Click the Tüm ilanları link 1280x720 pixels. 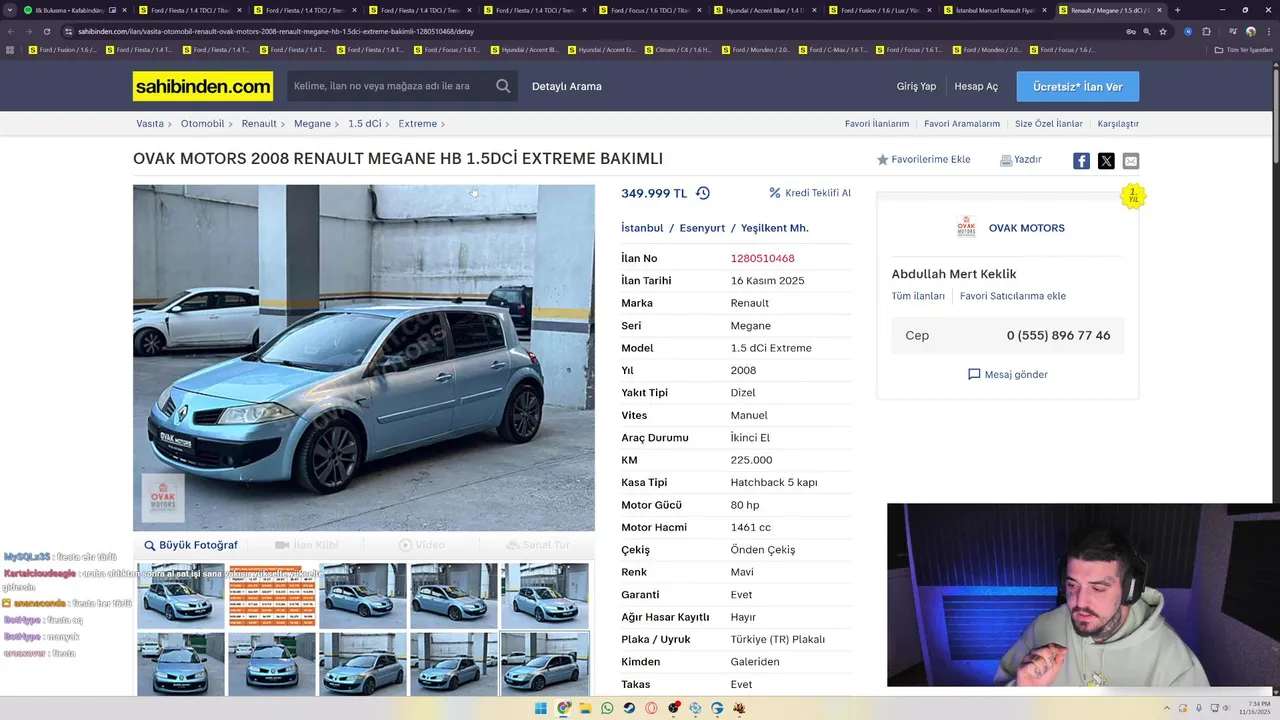pyautogui.click(x=918, y=296)
